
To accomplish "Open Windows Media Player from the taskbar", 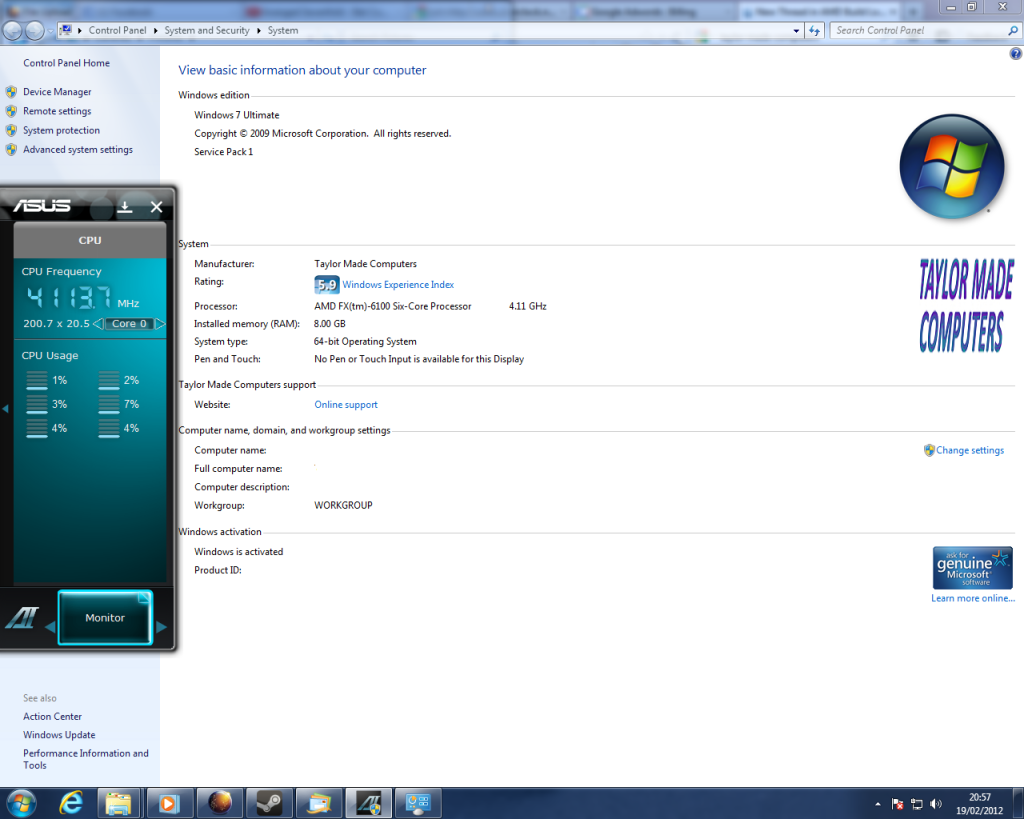I will pyautogui.click(x=168, y=803).
